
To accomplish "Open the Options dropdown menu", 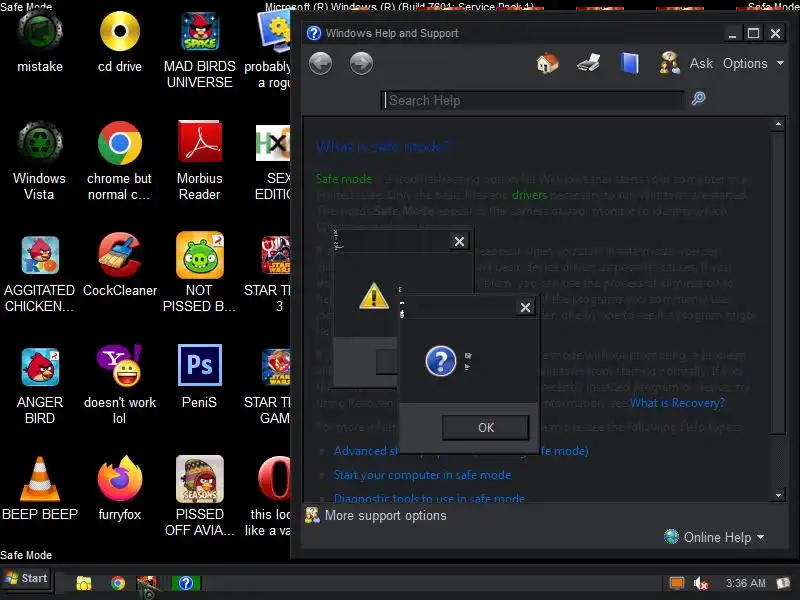I will tap(754, 63).
